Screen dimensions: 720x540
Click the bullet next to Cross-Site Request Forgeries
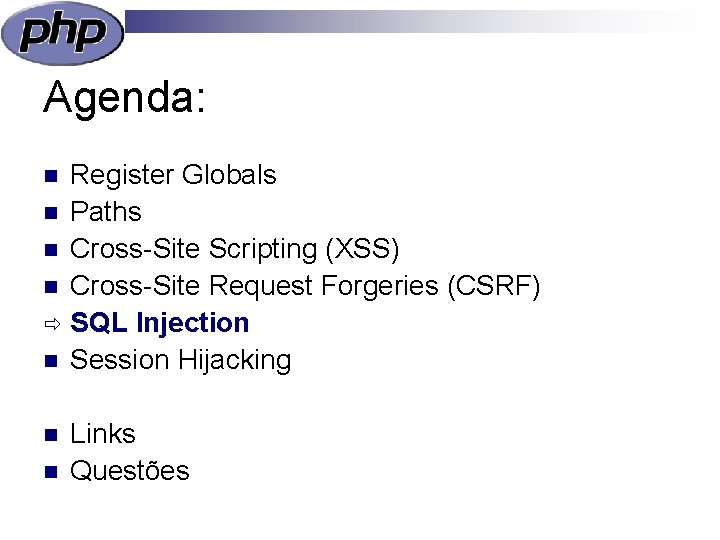pos(51,287)
